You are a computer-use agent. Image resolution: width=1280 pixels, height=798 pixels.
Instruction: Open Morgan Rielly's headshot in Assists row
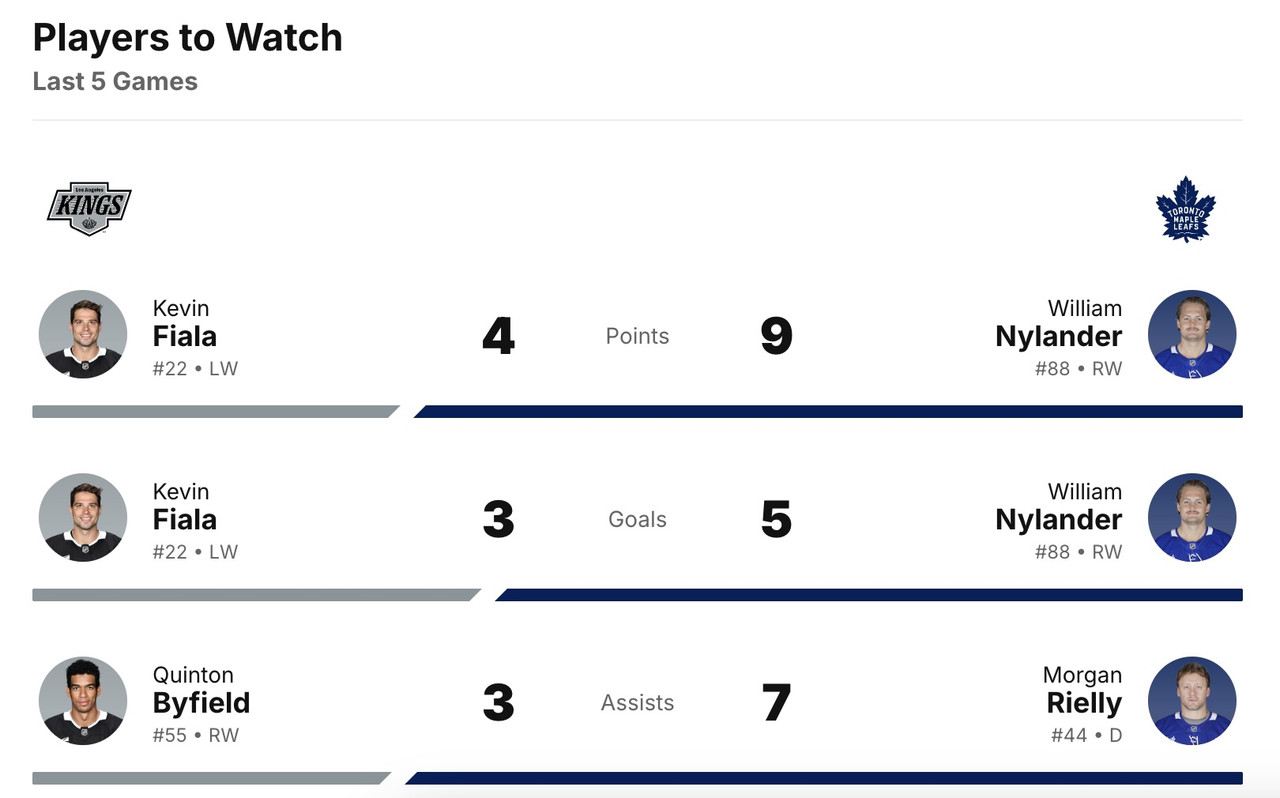(1192, 701)
